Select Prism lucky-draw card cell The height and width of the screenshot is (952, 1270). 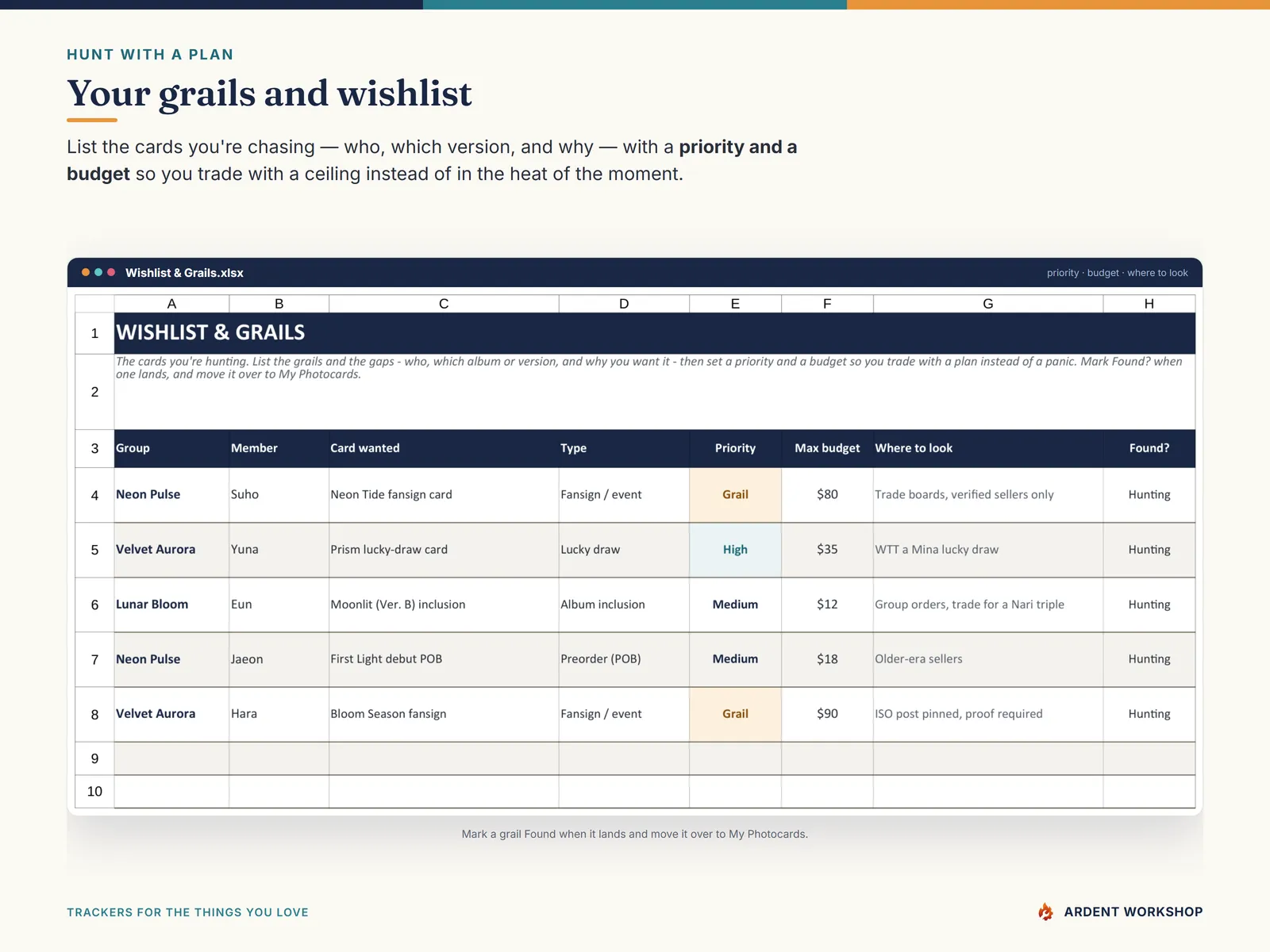[x=444, y=550]
